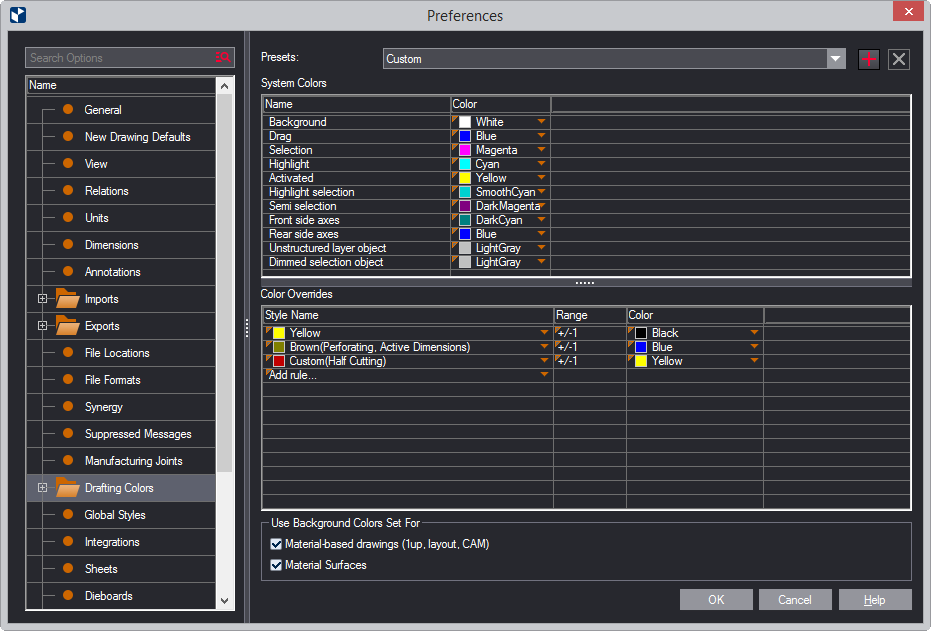The width and height of the screenshot is (931, 631).
Task: Confirm preferences with OK button
Action: coord(716,600)
